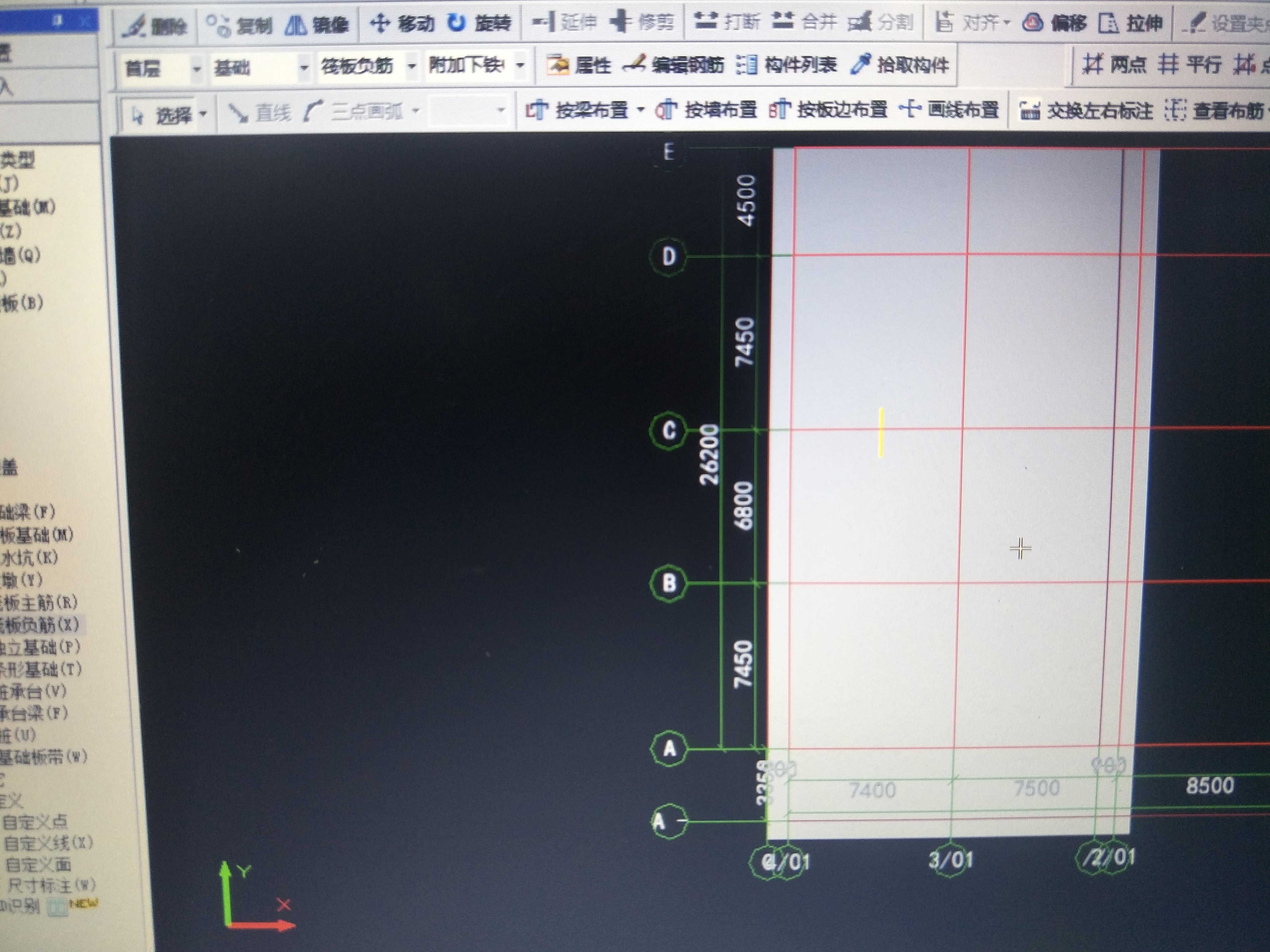
Task: Select 独立基础(P) tree item
Action: (40, 647)
